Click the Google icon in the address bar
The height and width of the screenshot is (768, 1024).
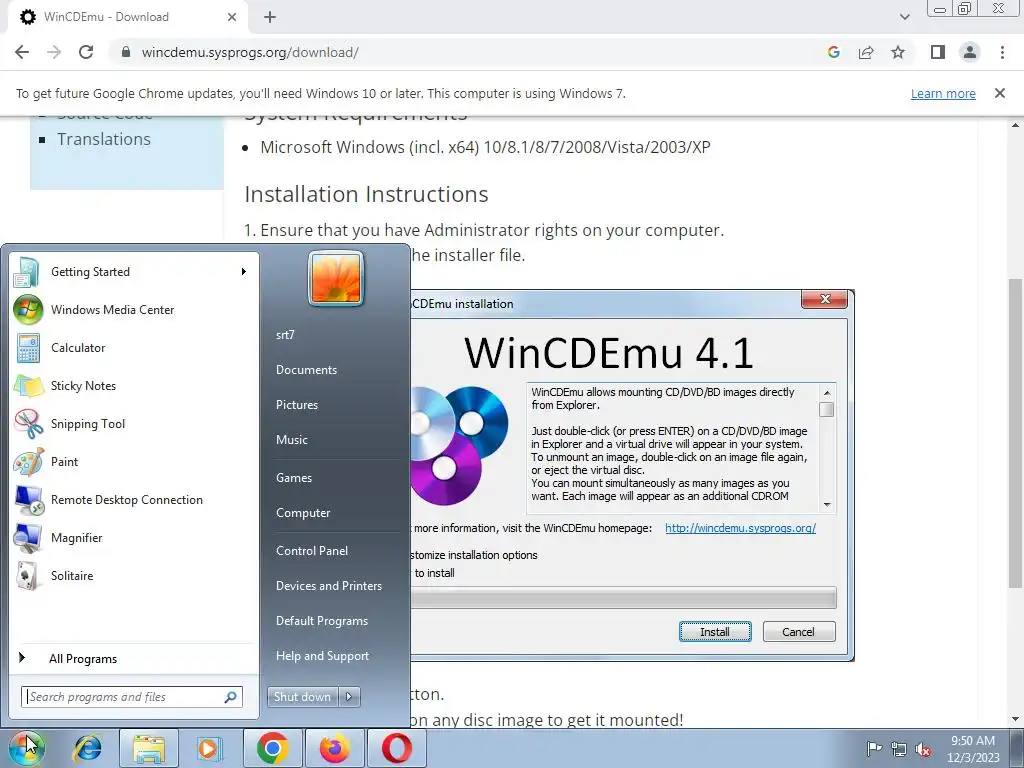coord(833,52)
